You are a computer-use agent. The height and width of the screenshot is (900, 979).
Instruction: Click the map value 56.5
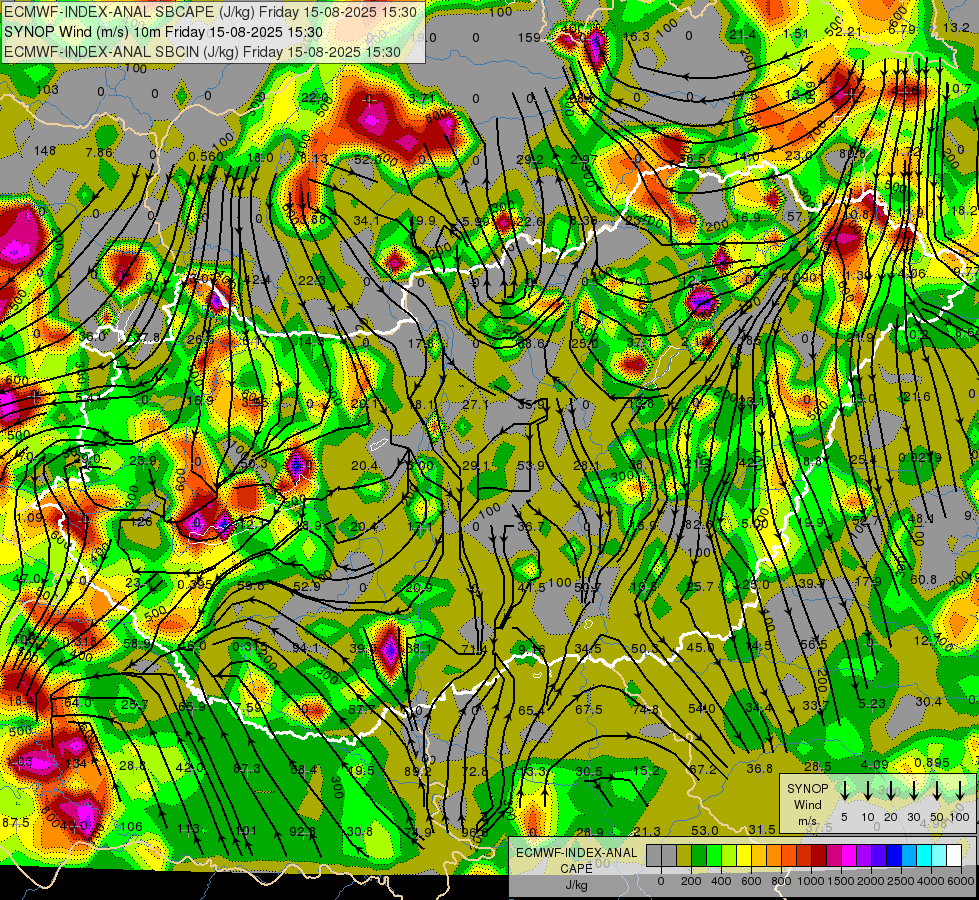click(814, 645)
